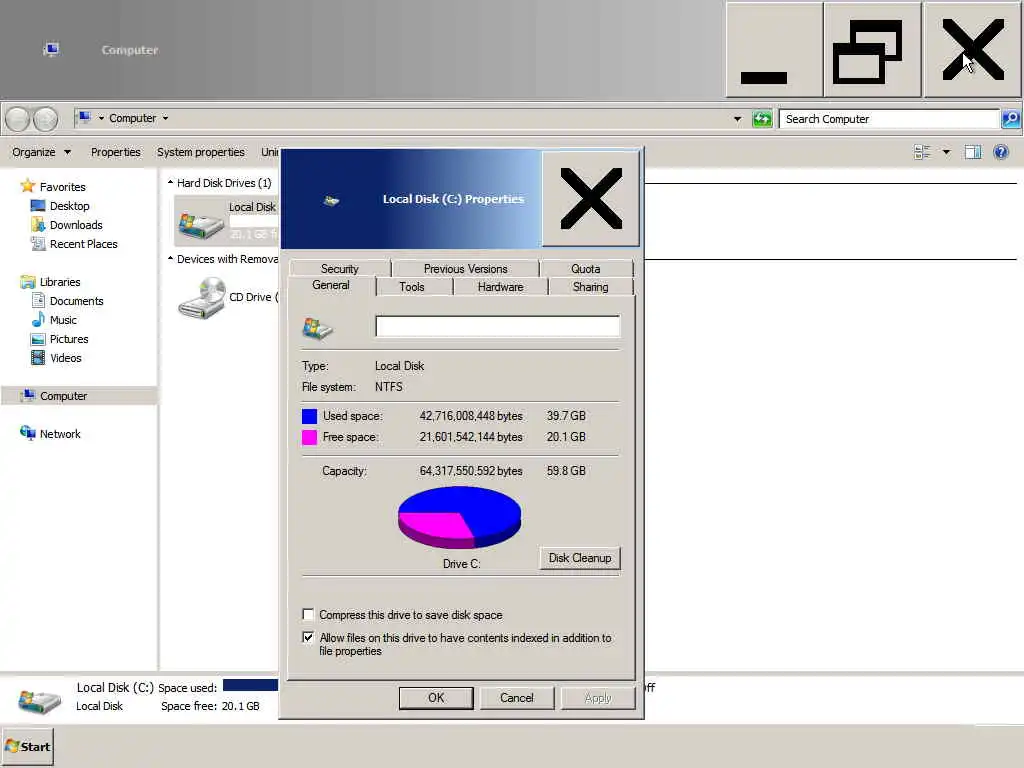Click the search magnifier icon
This screenshot has width=1024, height=768.
(x=1011, y=119)
